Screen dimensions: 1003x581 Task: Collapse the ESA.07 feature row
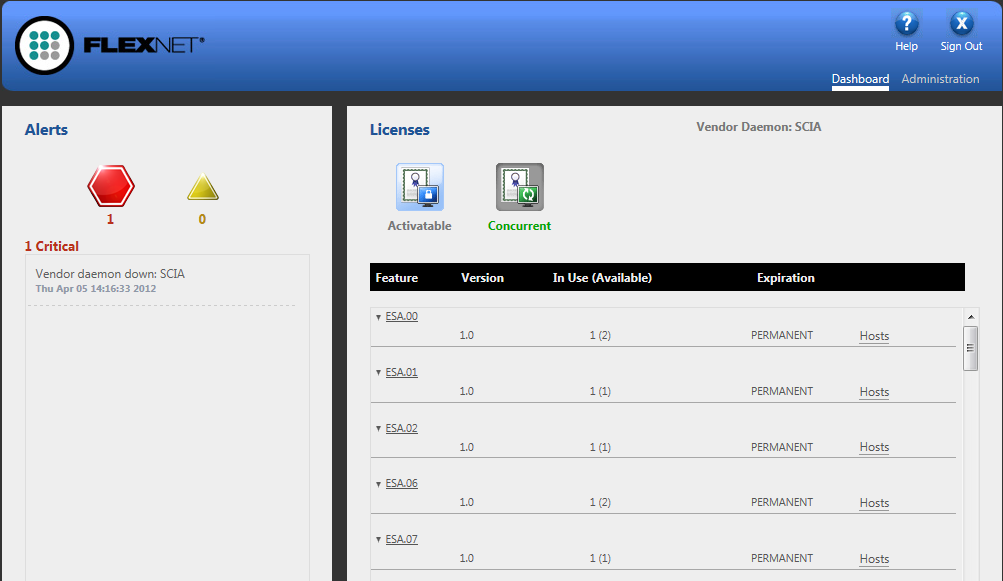point(379,539)
